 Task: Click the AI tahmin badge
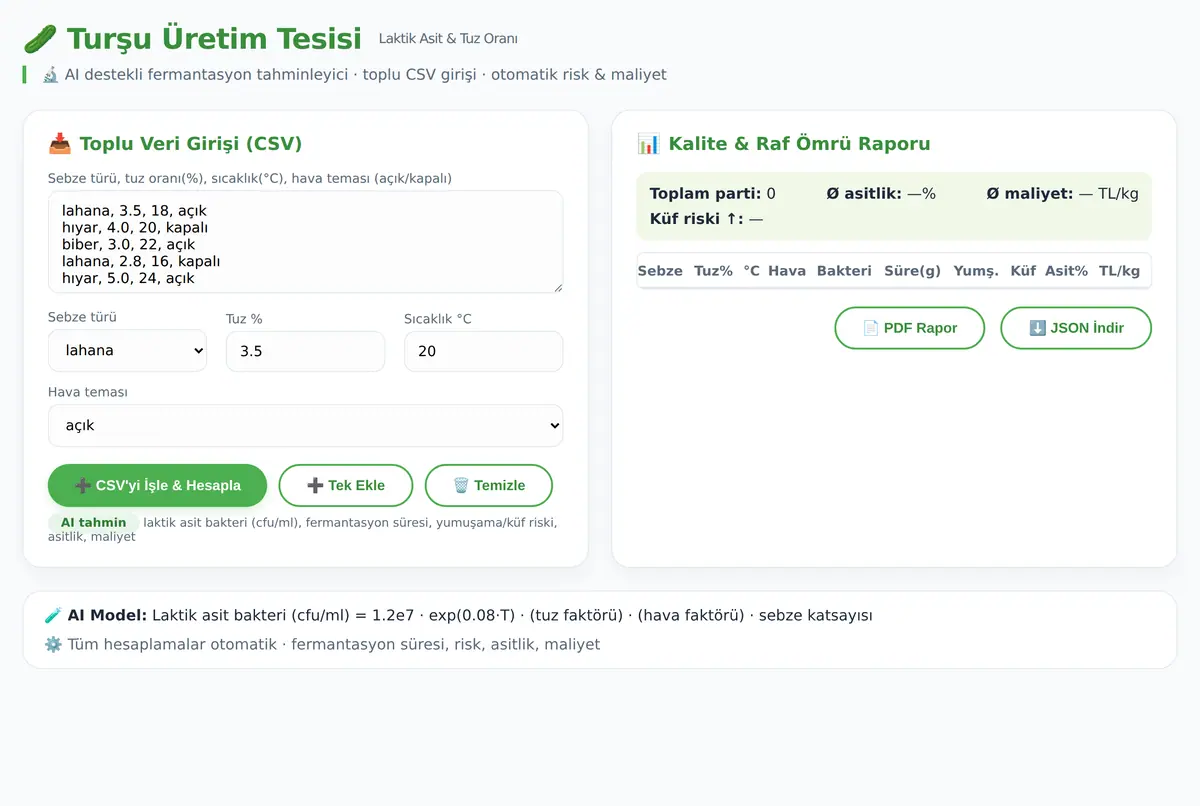93,522
